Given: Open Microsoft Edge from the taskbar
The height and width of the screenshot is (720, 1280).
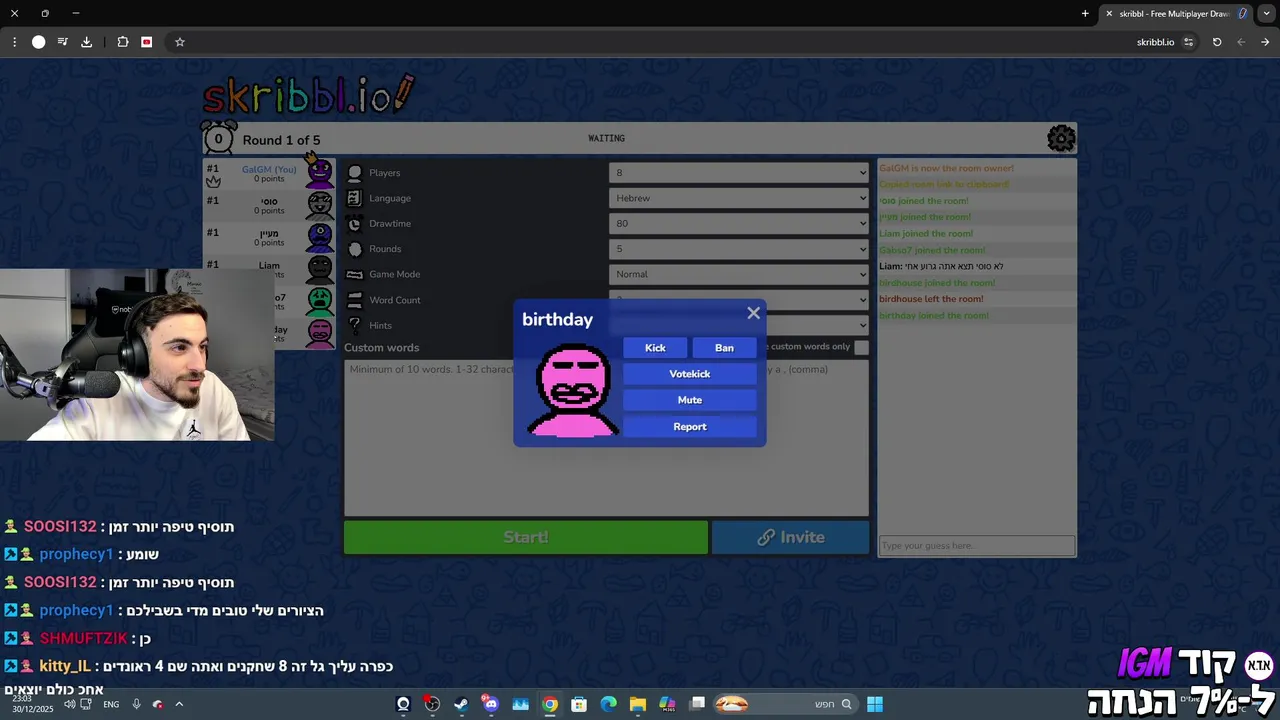Looking at the screenshot, I should [x=608, y=704].
